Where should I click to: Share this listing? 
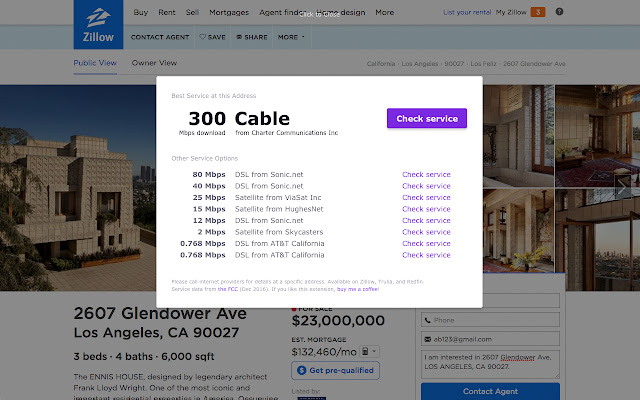click(x=252, y=37)
